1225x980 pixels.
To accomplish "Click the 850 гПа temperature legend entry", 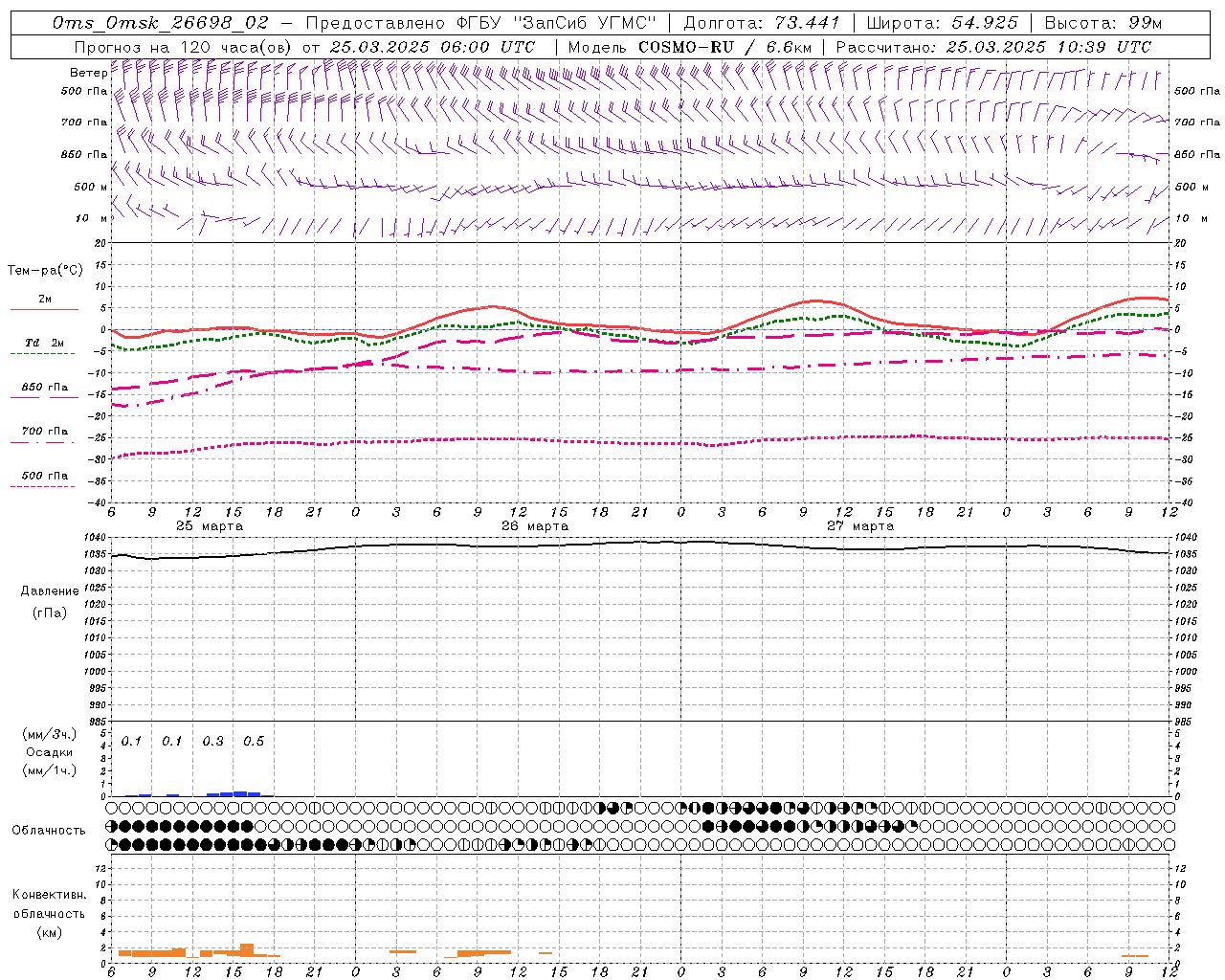I will click(x=44, y=388).
